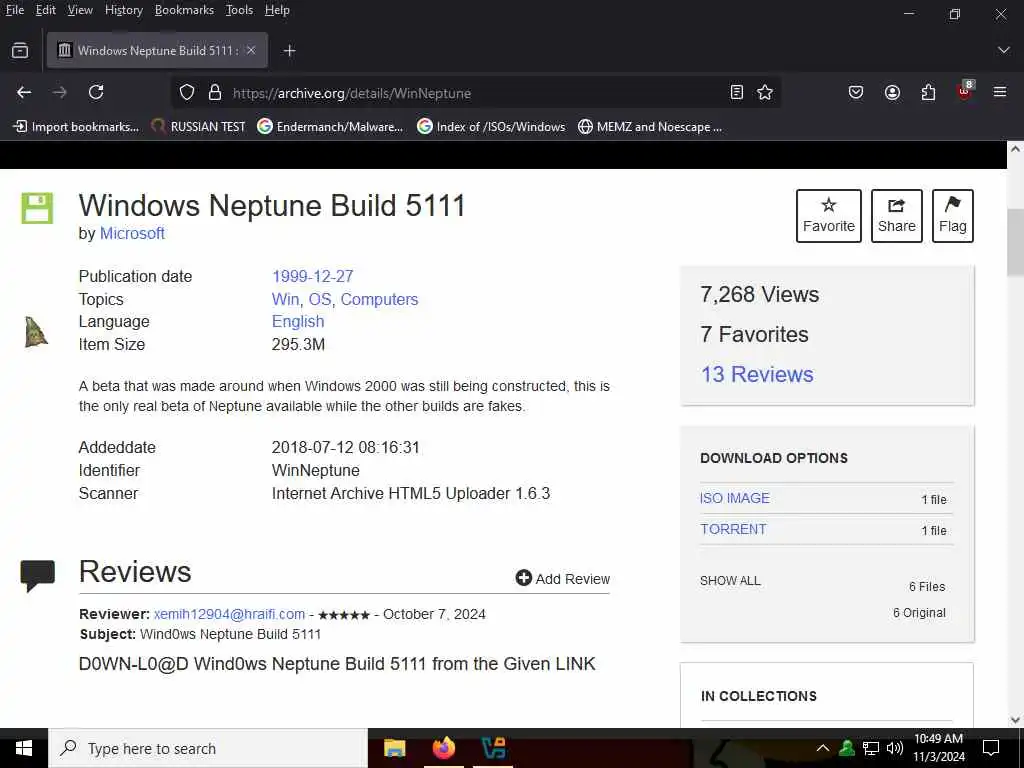Flag this archive item

click(953, 216)
